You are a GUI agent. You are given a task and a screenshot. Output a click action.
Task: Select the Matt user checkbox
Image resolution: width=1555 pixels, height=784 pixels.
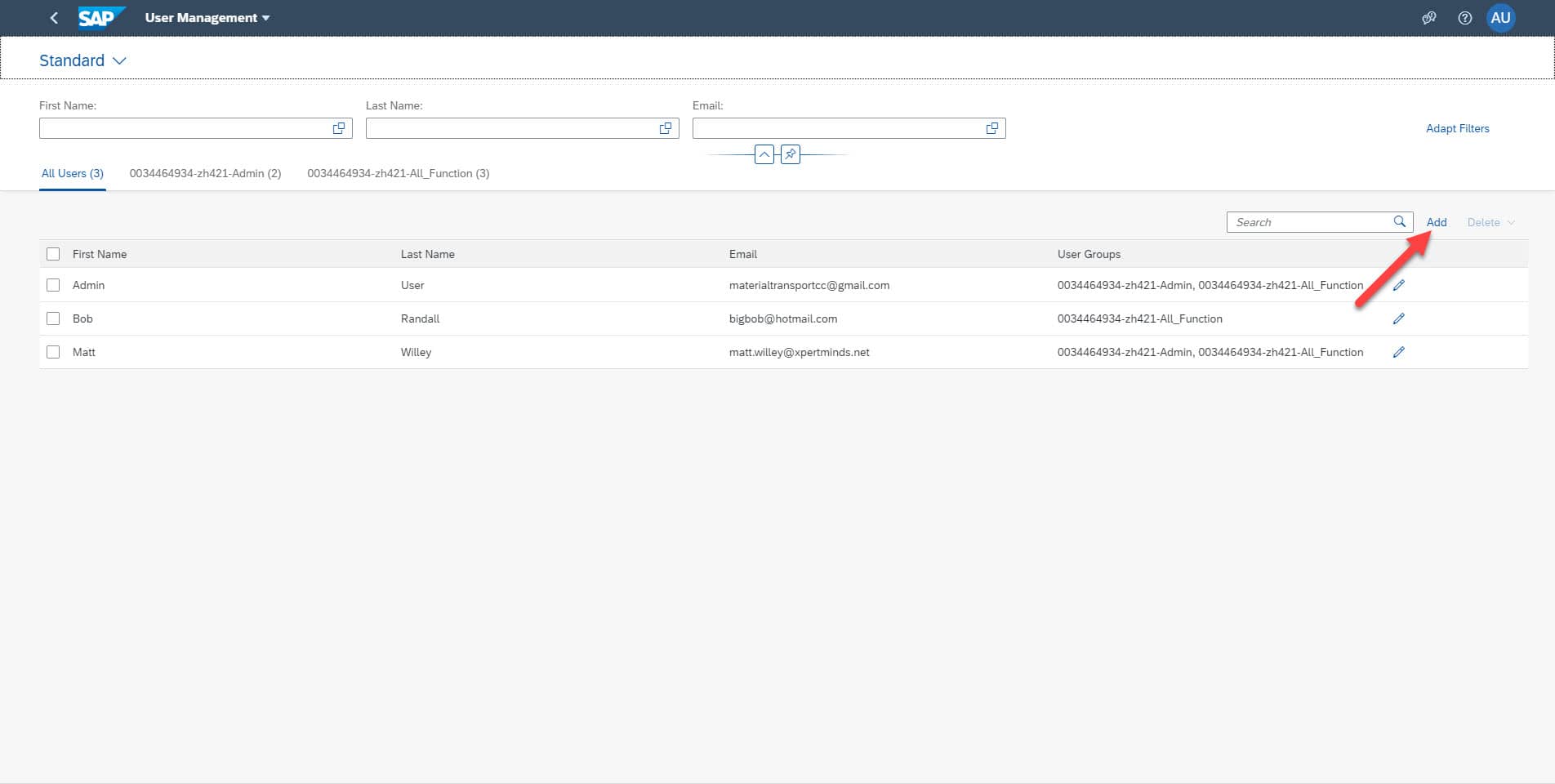[53, 352]
